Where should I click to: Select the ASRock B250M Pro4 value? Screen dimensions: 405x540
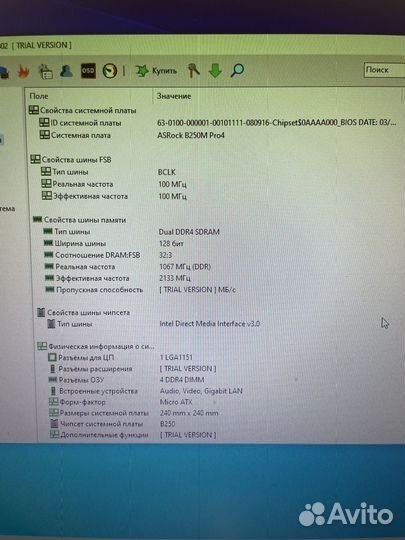[191, 135]
